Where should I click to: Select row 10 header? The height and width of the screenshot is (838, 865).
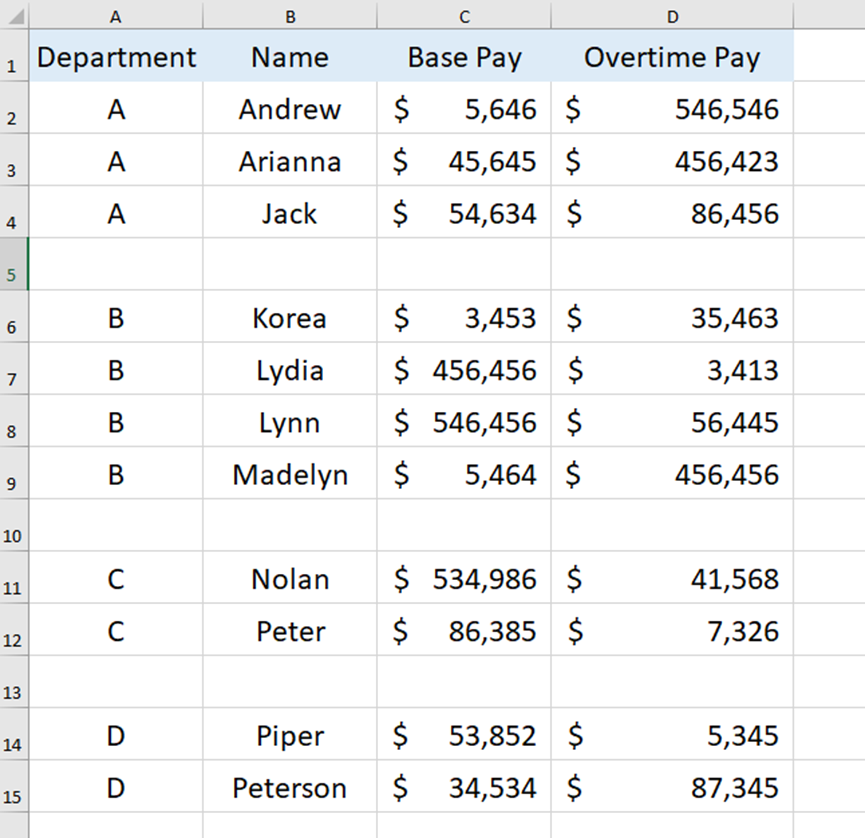click(14, 525)
